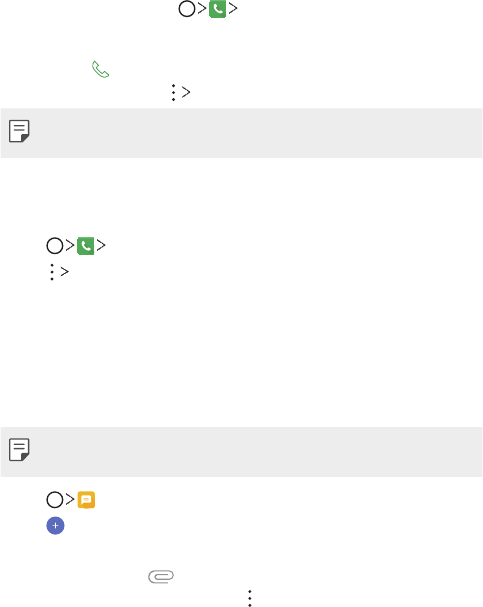This screenshot has width=483, height=607.
Task: Click the paperclip attachment icon
Action: (x=161, y=576)
